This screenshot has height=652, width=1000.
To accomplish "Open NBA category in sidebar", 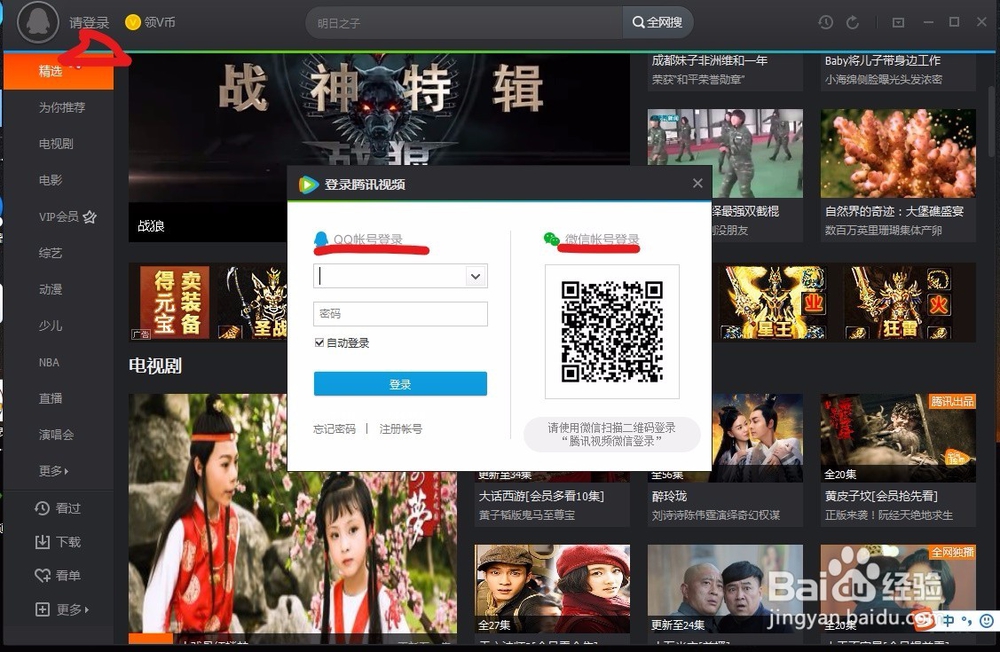I will pos(48,362).
